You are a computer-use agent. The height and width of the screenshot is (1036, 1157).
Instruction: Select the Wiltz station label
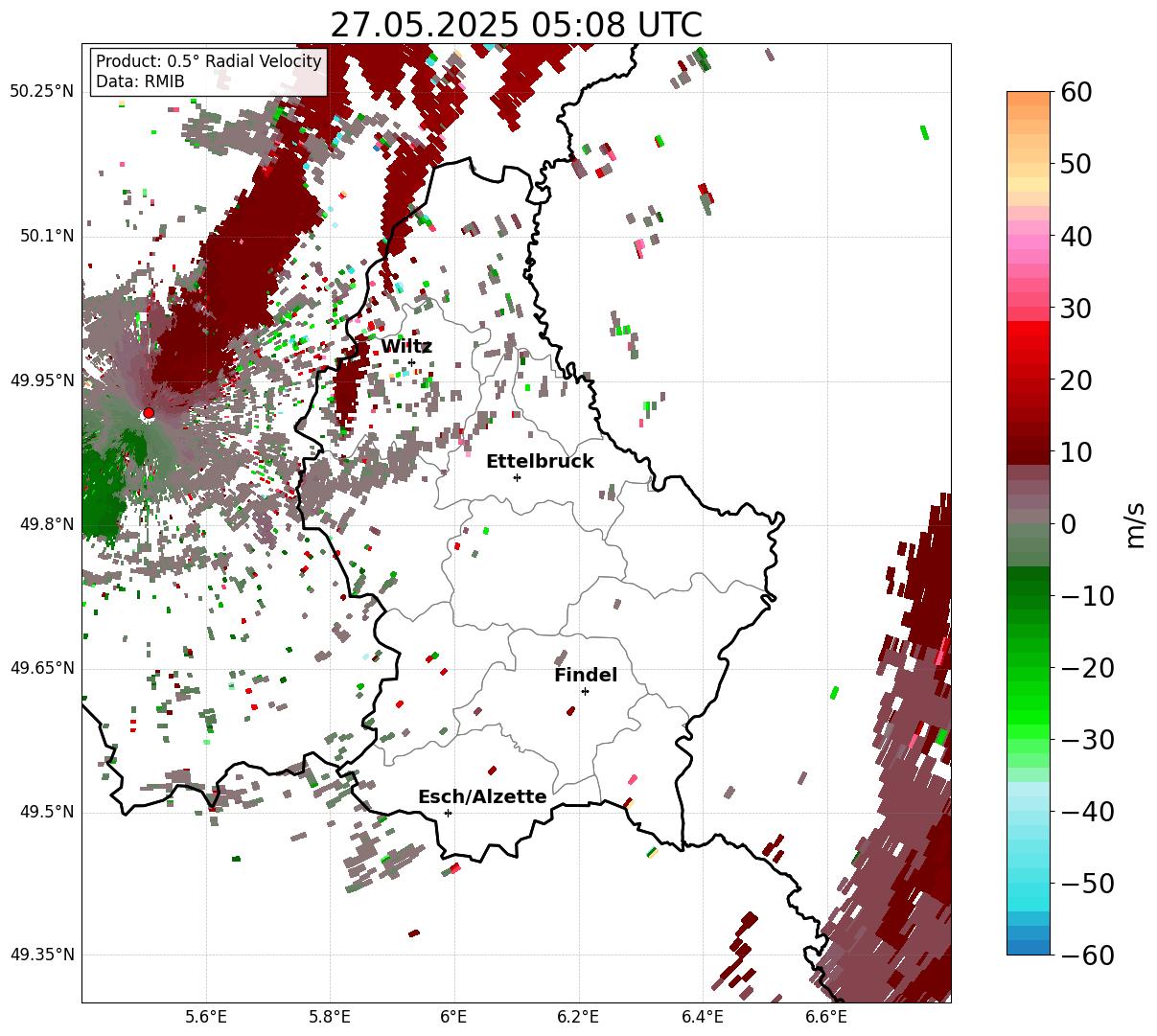(406, 347)
